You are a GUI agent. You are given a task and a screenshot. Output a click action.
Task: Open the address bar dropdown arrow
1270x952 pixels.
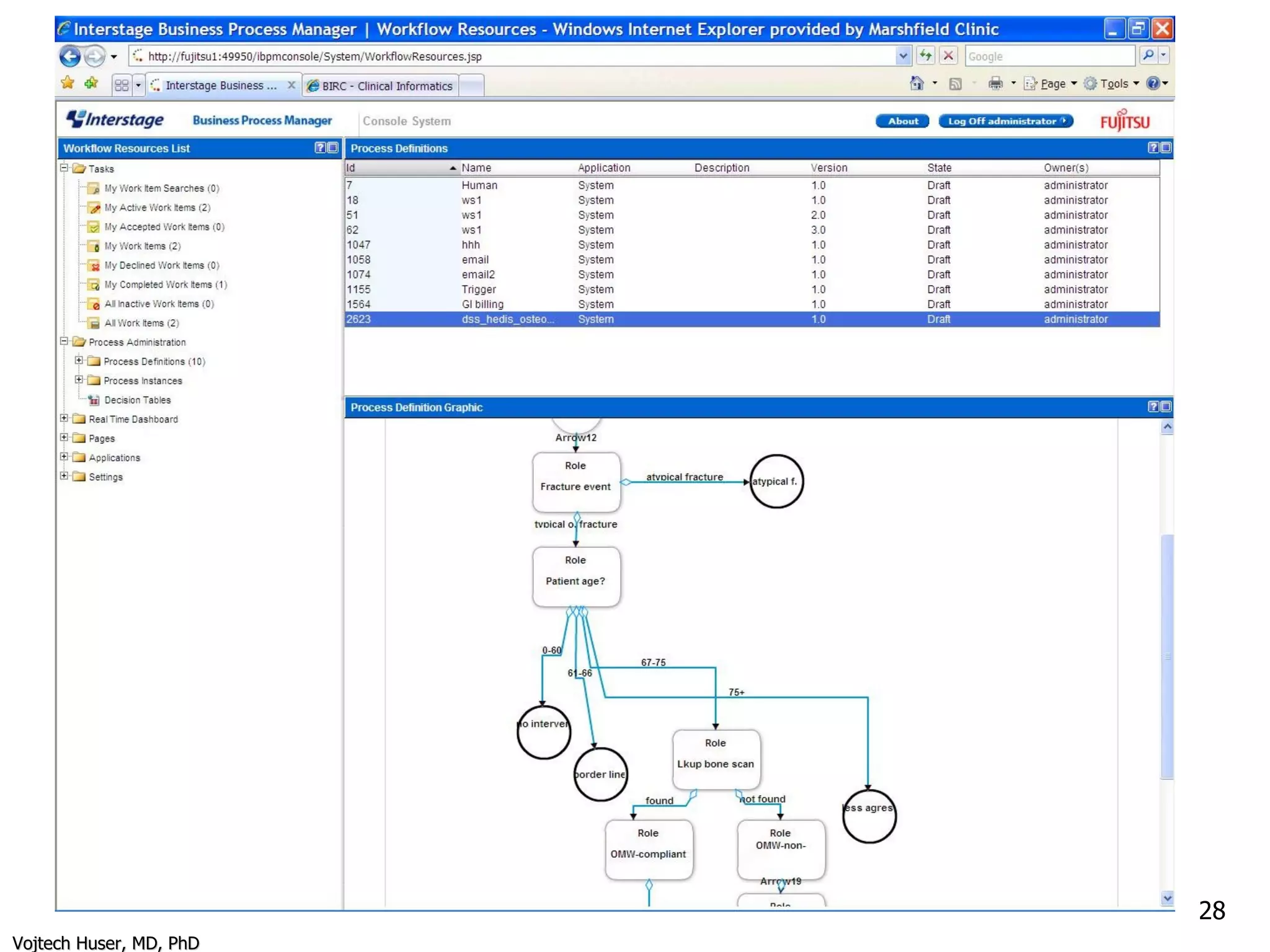(903, 56)
